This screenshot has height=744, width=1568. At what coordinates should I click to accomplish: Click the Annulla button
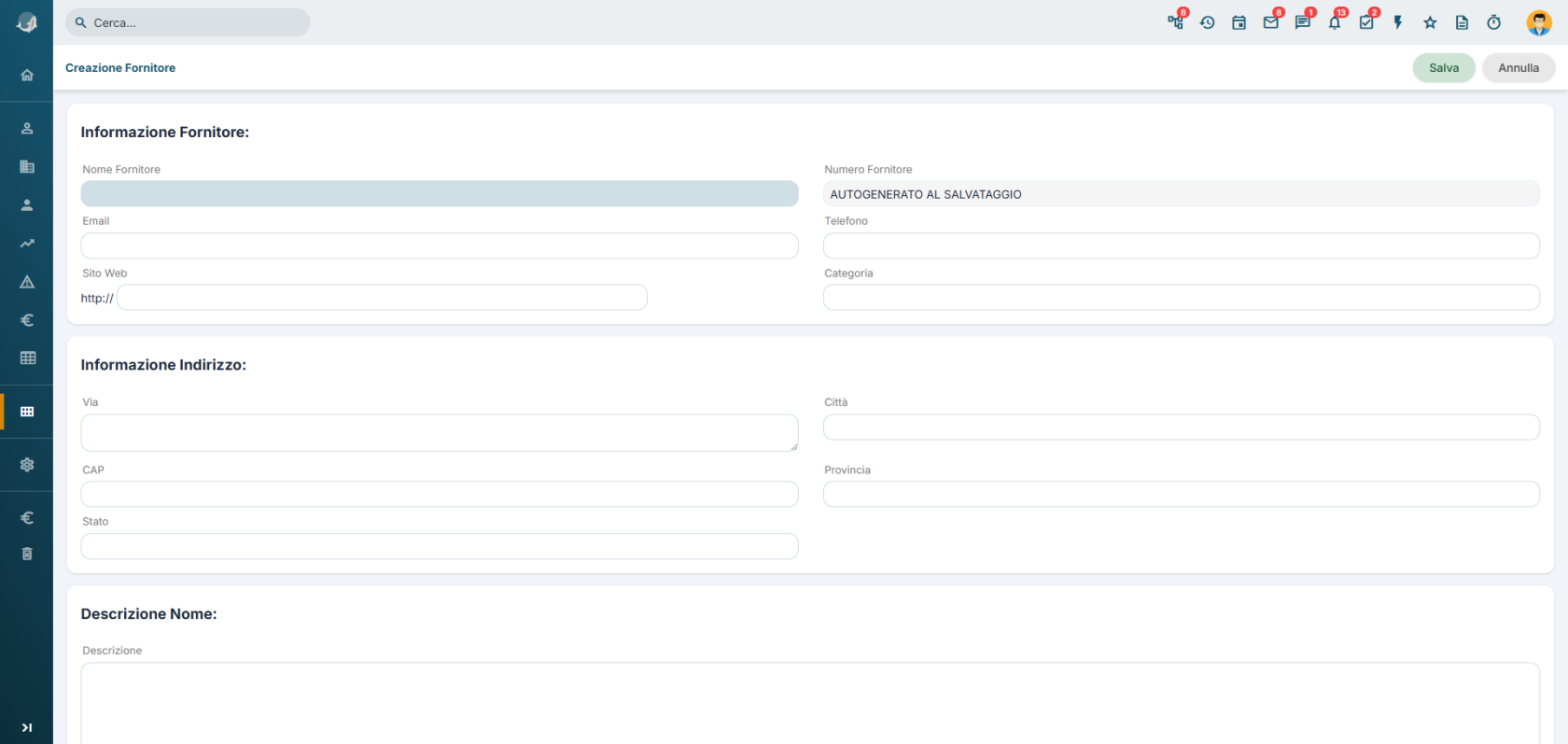[1519, 68]
